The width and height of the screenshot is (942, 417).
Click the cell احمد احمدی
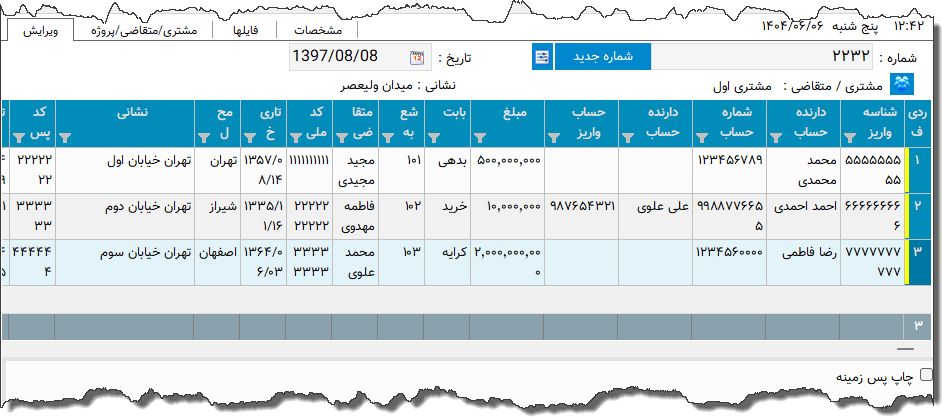[x=804, y=216]
